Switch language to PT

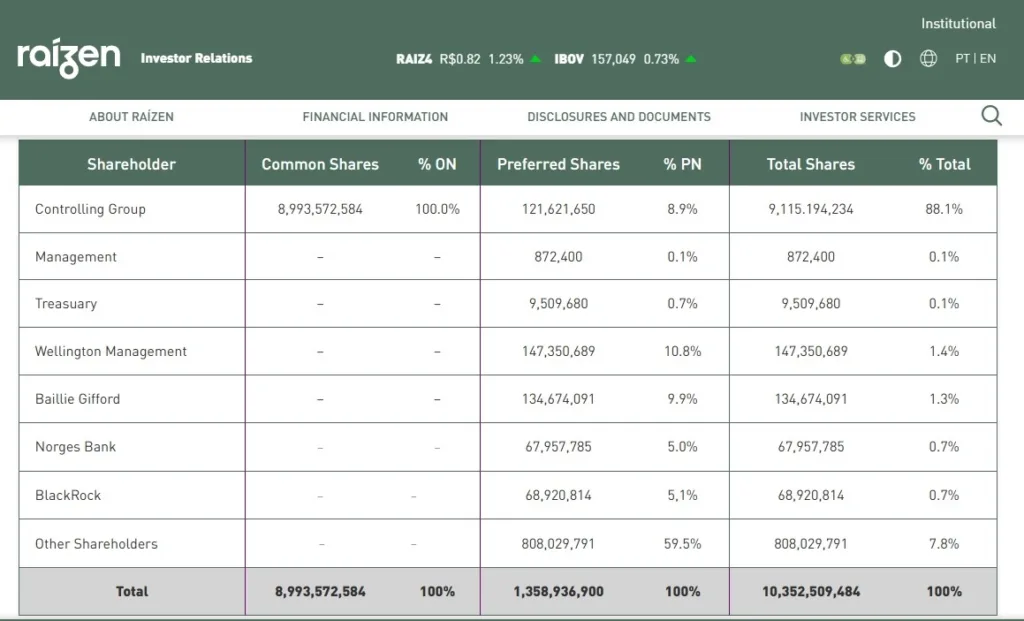(x=962, y=58)
